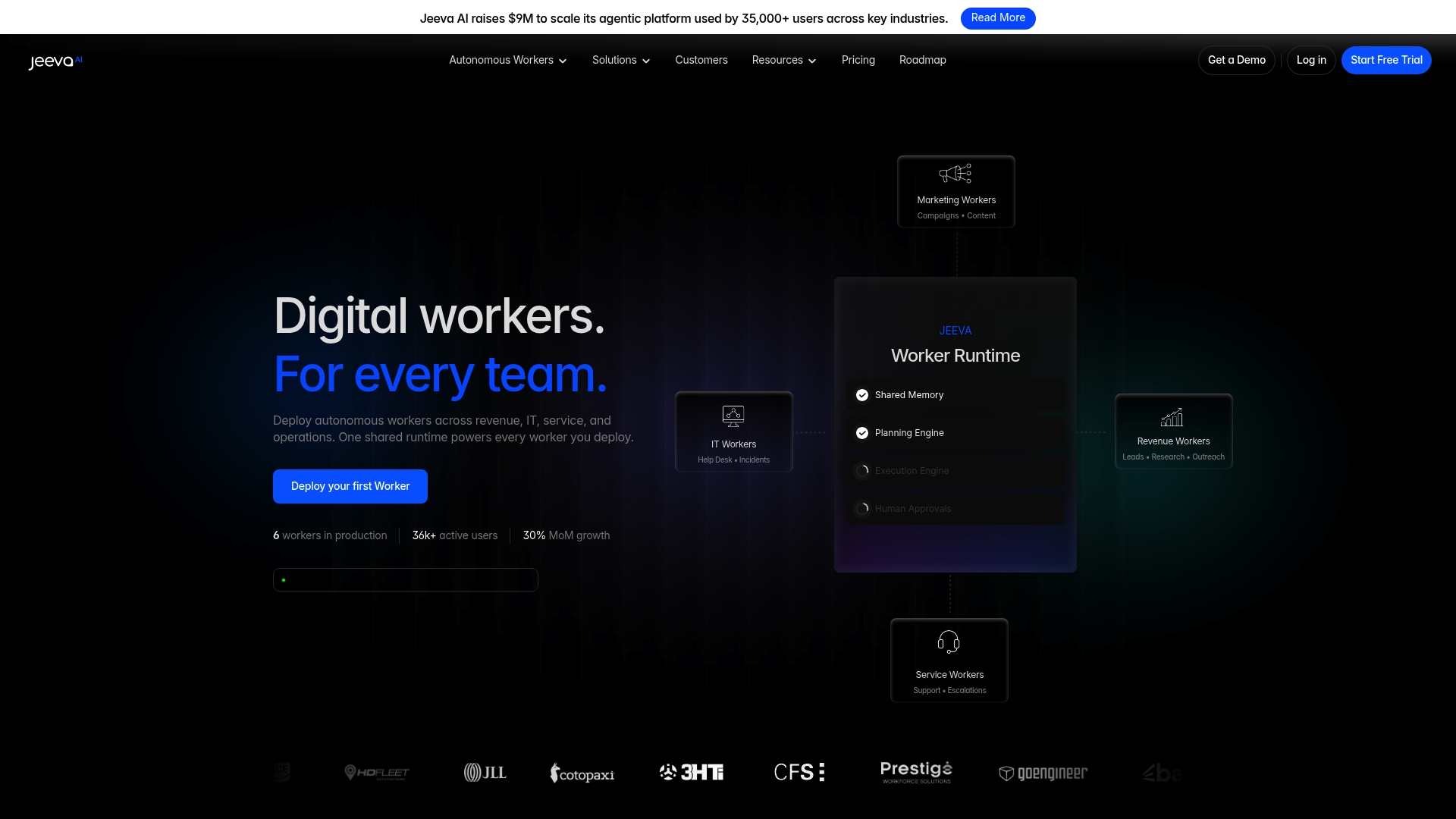Expand the Solutions menu chevron
Viewport: 1456px width, 819px height.
click(646, 61)
